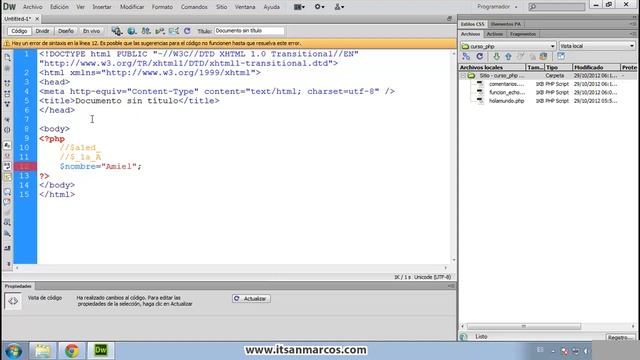Switch to the Activos tab
Image resolution: width=640 pixels, height=360 pixels.
tap(494, 34)
